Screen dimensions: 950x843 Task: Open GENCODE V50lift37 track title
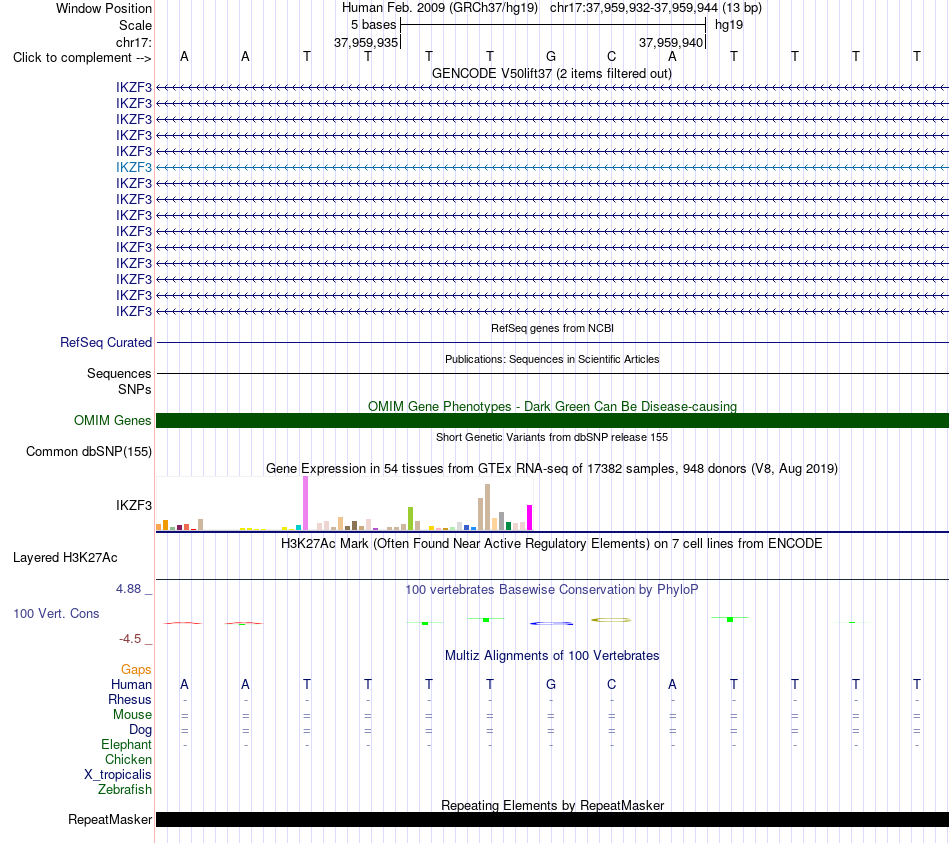pyautogui.click(x=551, y=73)
